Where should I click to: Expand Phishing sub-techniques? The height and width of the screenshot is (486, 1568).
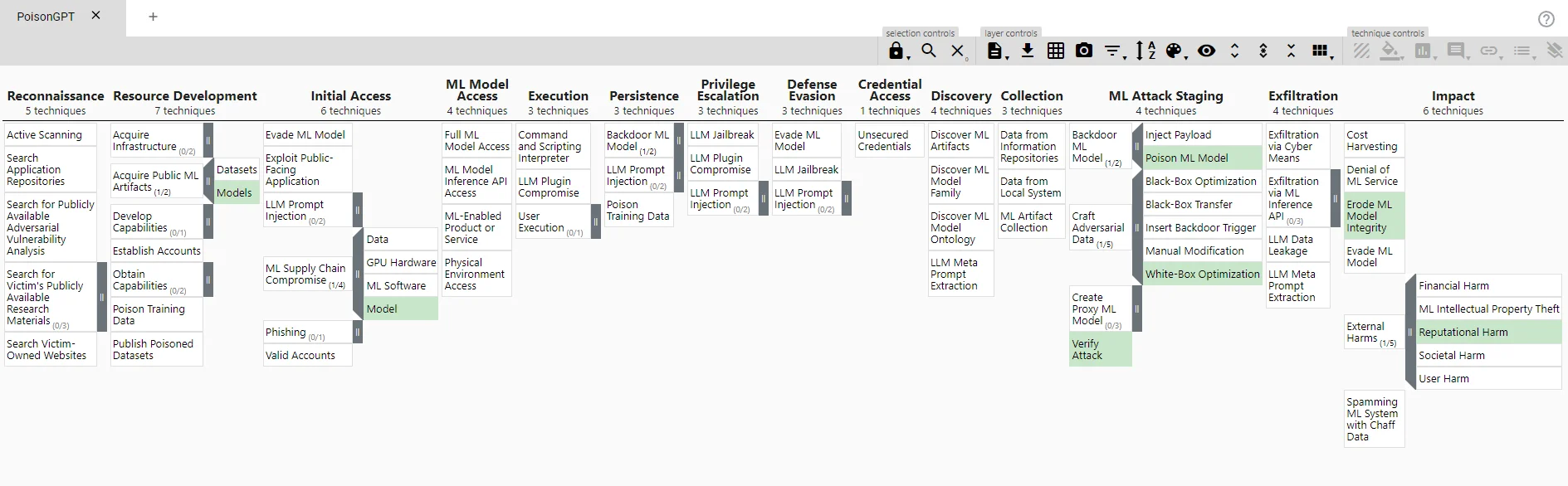358,332
